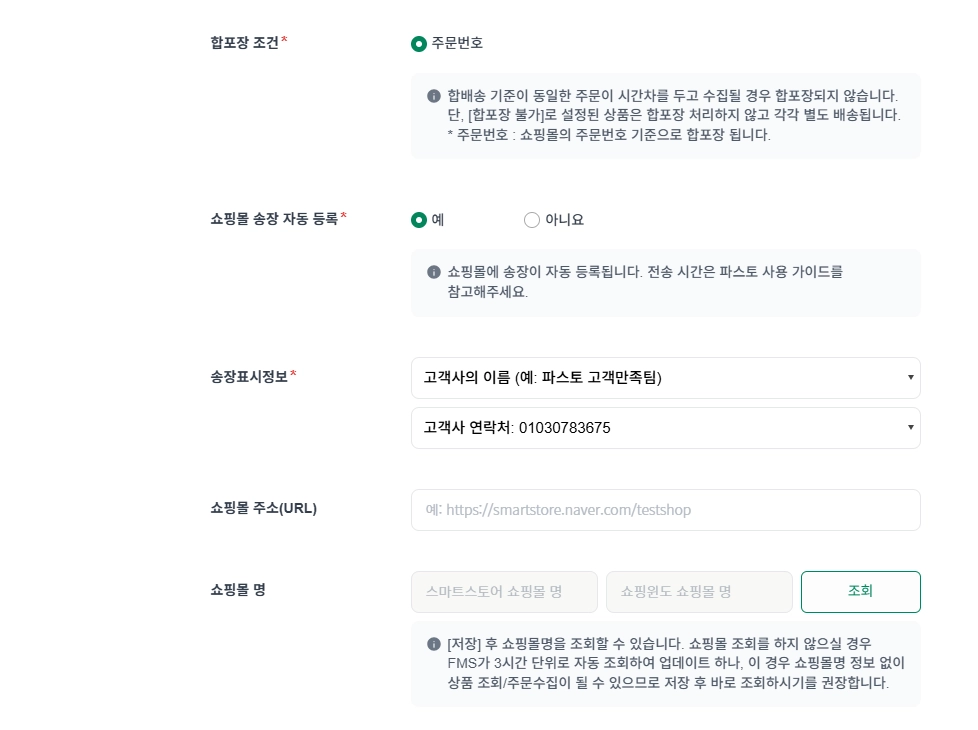Click the 쇼핑몰 송장 자동 등록 label
This screenshot has height=730, width=978.
coord(273,218)
